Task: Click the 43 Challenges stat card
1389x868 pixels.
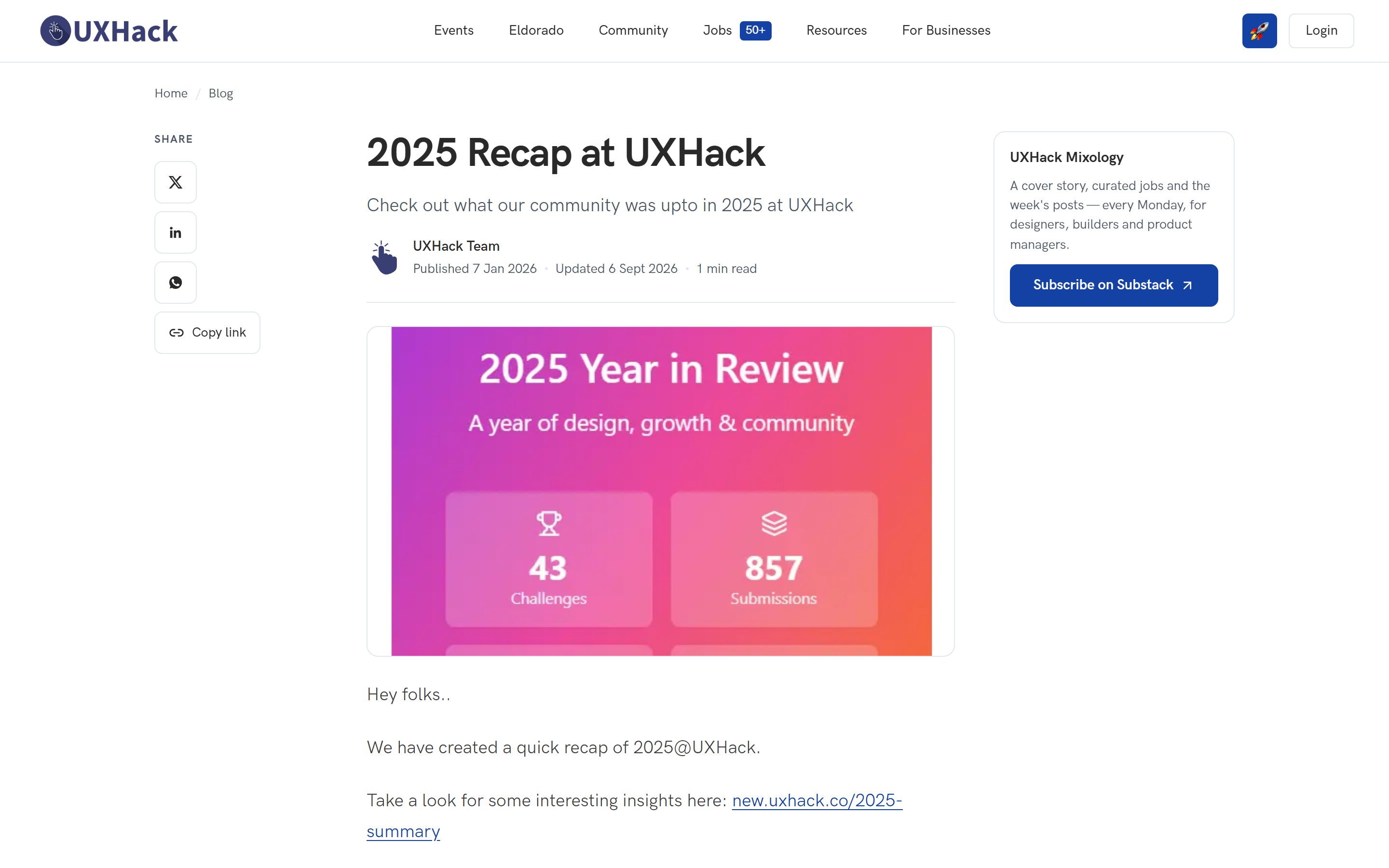Action: 549,559
